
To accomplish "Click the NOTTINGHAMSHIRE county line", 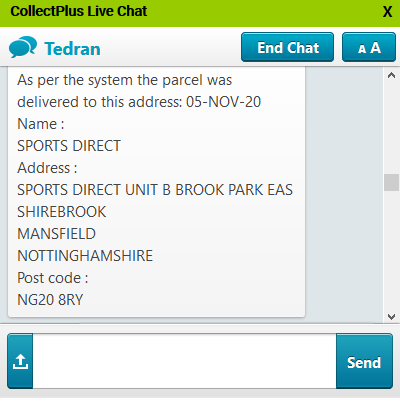I will tap(85, 256).
